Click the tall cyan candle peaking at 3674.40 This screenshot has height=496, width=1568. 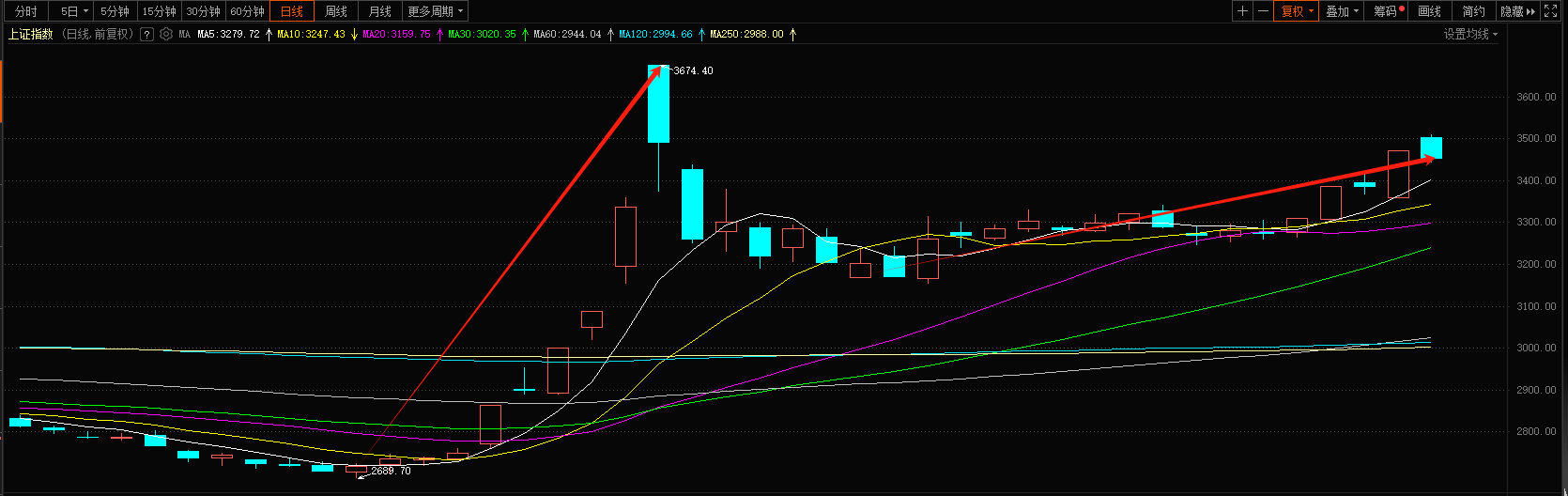(658, 104)
